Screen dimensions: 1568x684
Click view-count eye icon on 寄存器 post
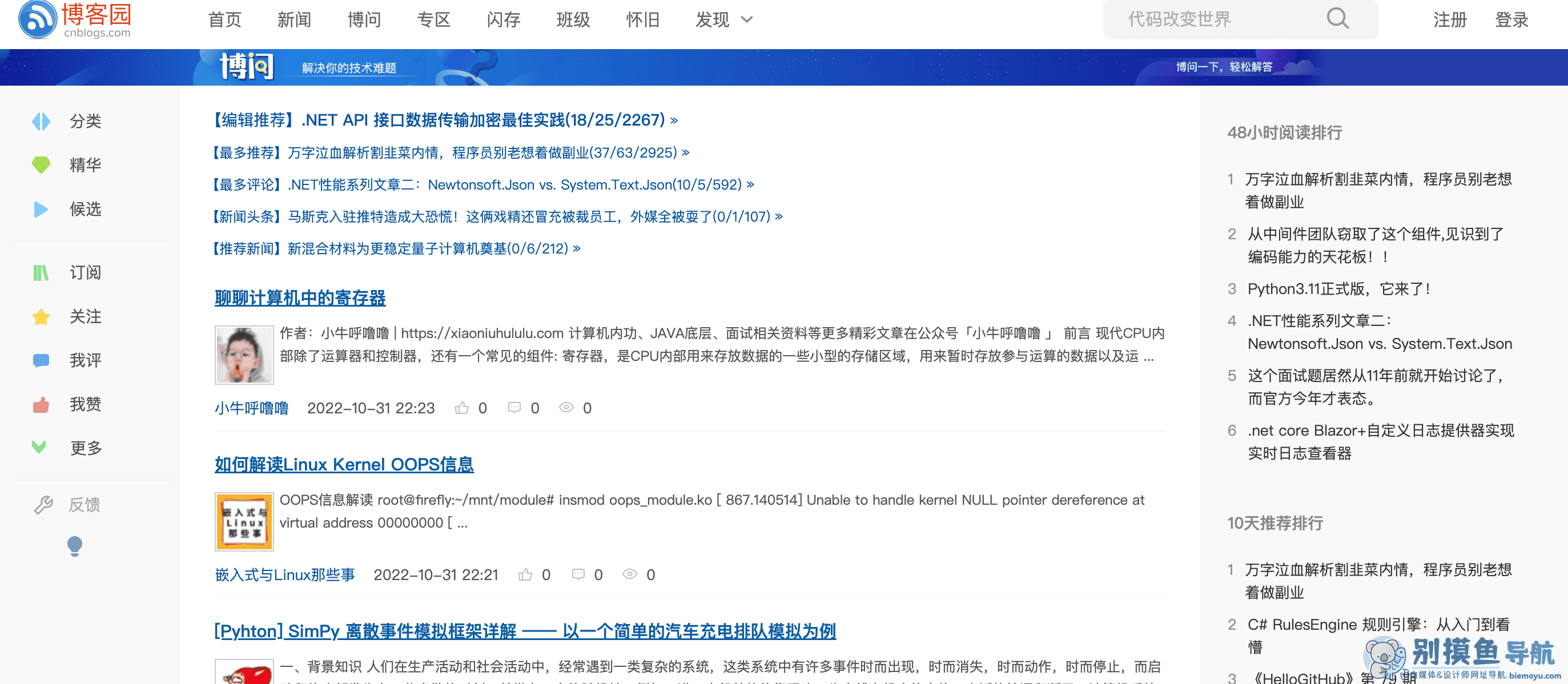(566, 407)
